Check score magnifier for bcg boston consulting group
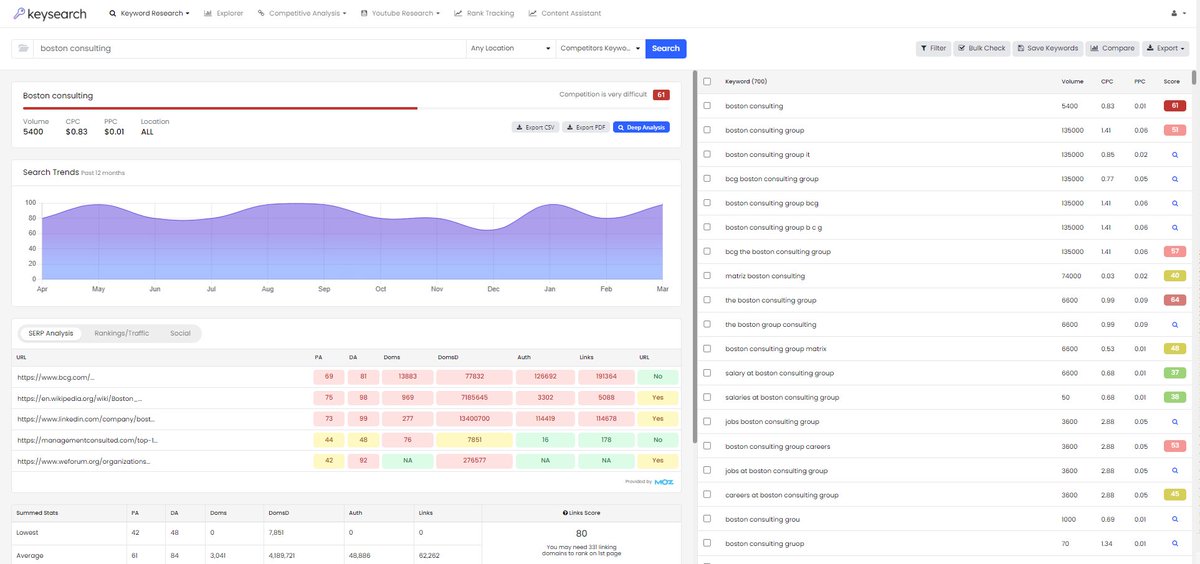This screenshot has height=564, width=1200. [1175, 179]
